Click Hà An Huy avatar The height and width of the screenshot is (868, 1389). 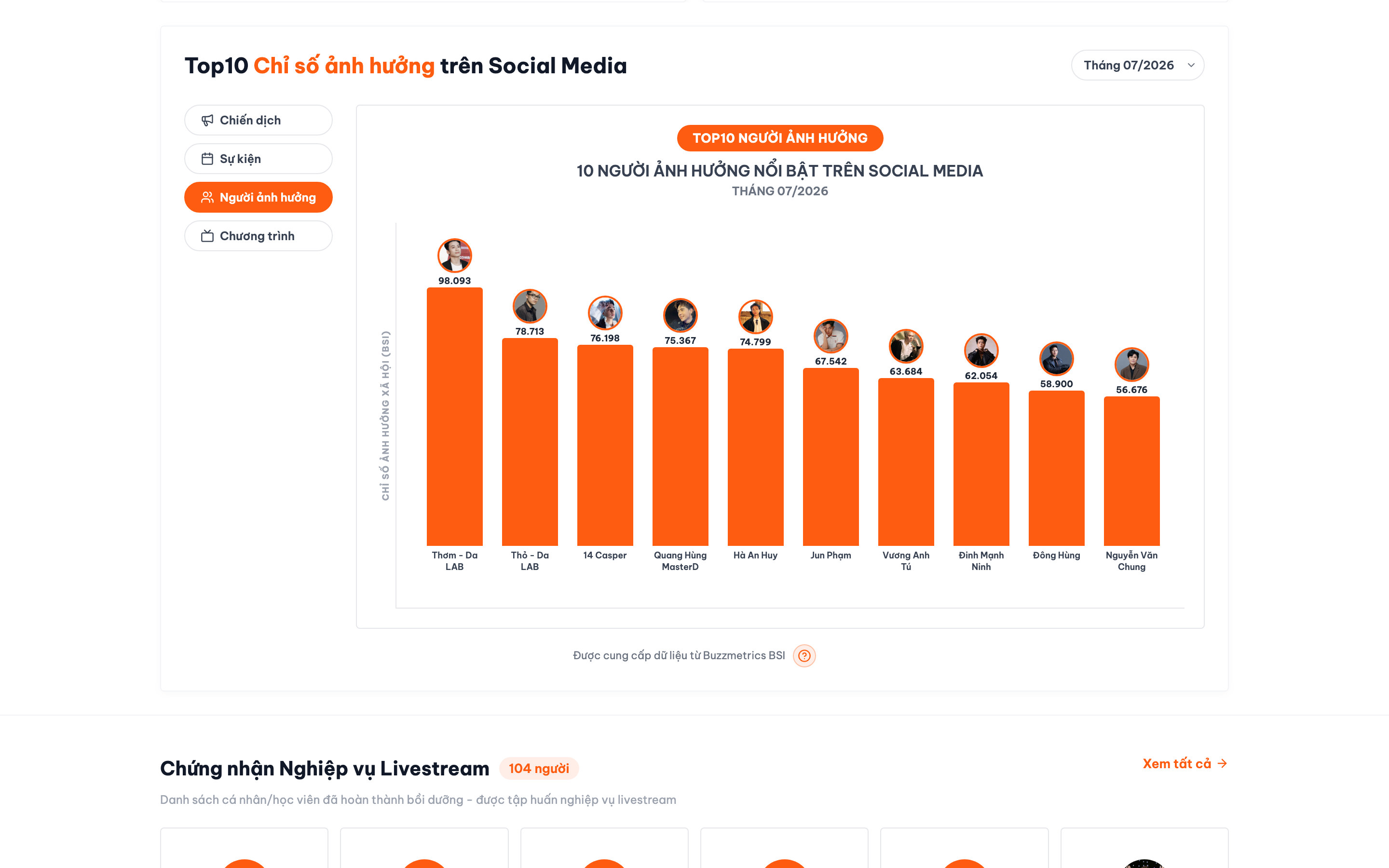[x=755, y=316]
